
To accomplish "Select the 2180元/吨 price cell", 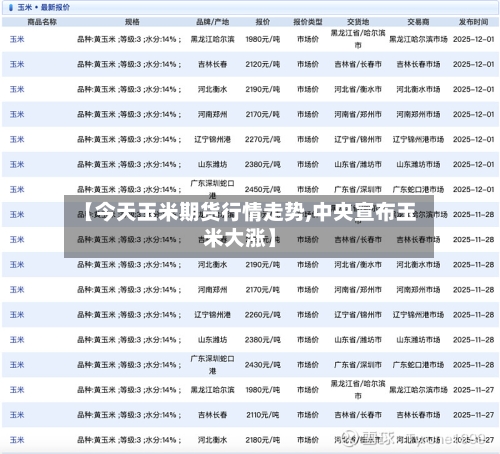I will [262, 440].
